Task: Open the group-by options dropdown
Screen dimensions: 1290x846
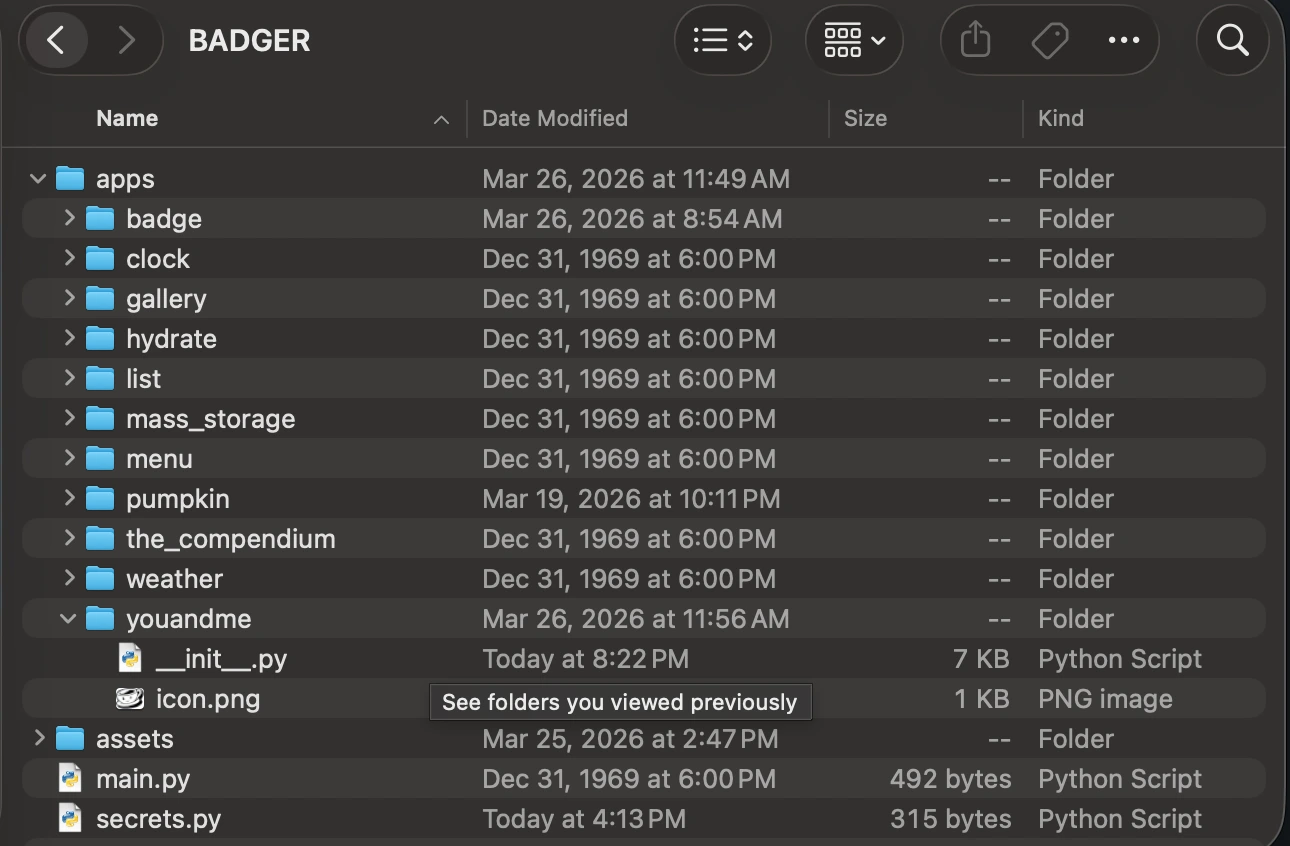Action: [854, 40]
